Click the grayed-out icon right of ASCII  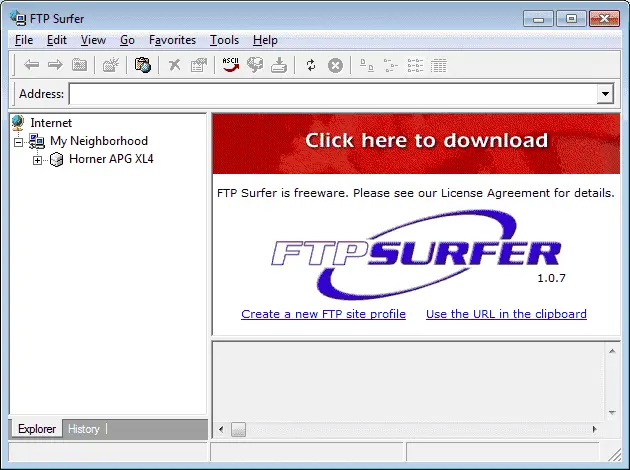pyautogui.click(x=255, y=65)
